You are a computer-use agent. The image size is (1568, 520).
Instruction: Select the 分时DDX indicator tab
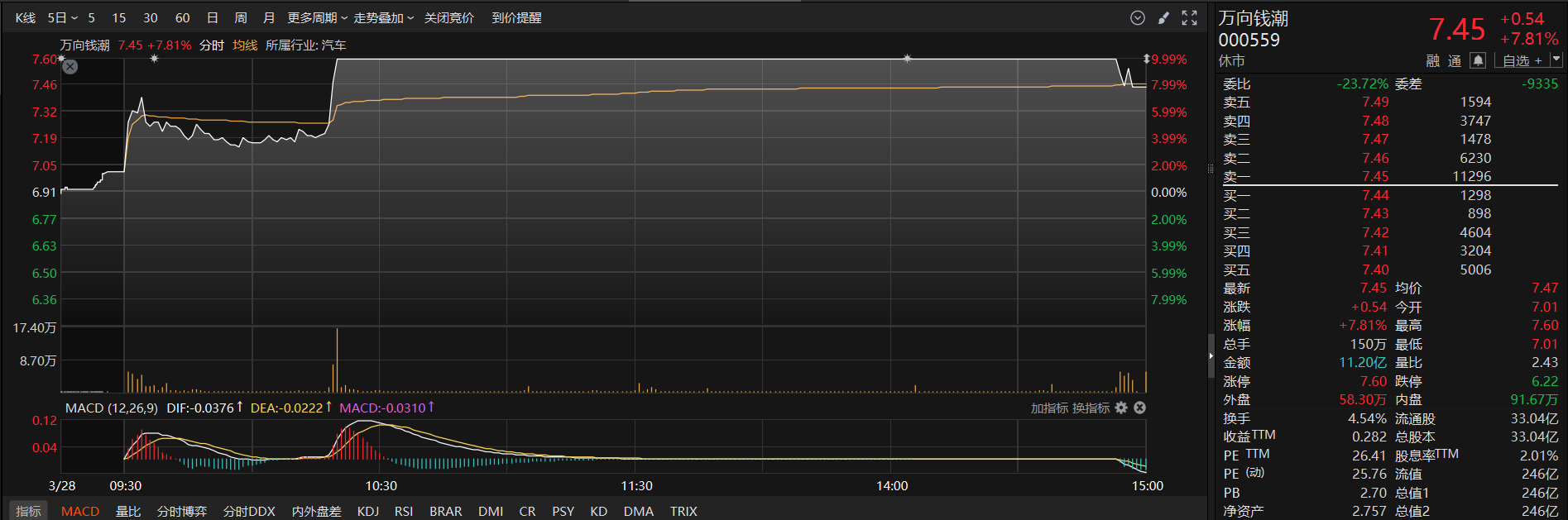pyautogui.click(x=249, y=511)
